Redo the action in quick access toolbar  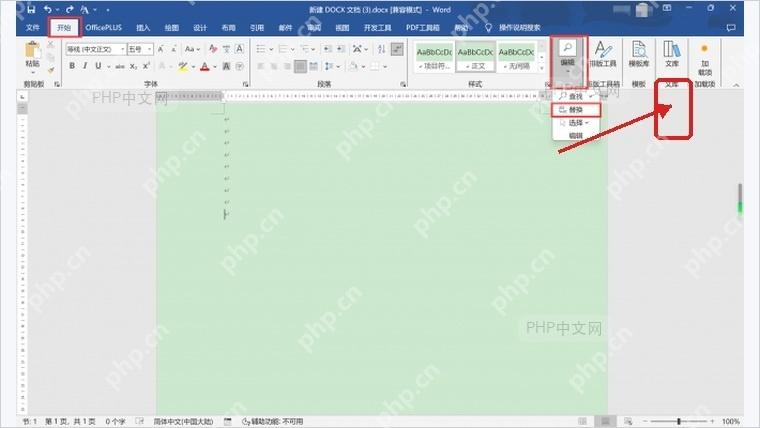69,9
